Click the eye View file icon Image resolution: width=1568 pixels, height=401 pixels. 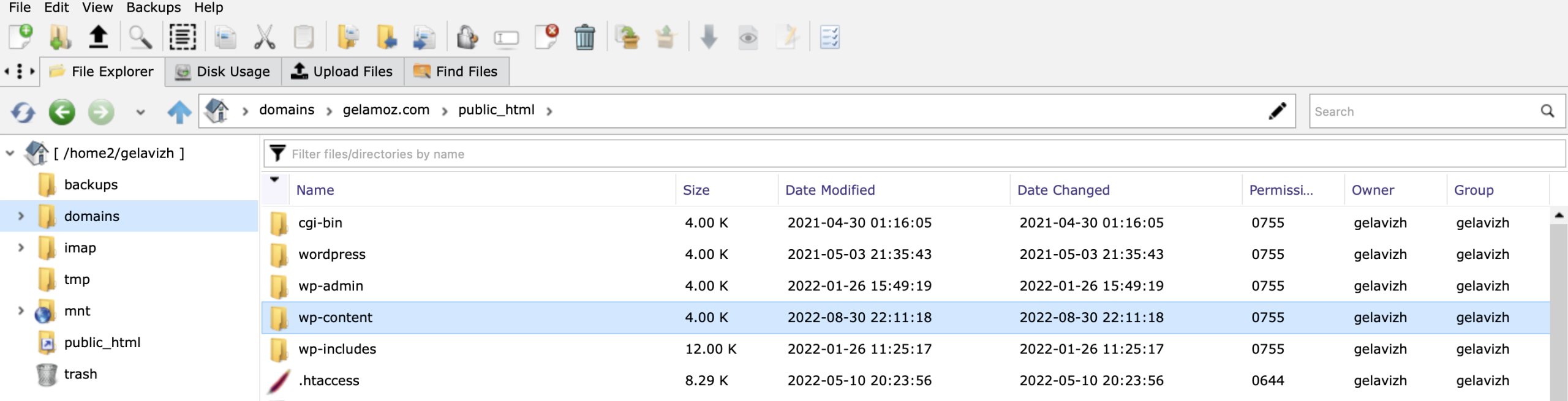[748, 39]
